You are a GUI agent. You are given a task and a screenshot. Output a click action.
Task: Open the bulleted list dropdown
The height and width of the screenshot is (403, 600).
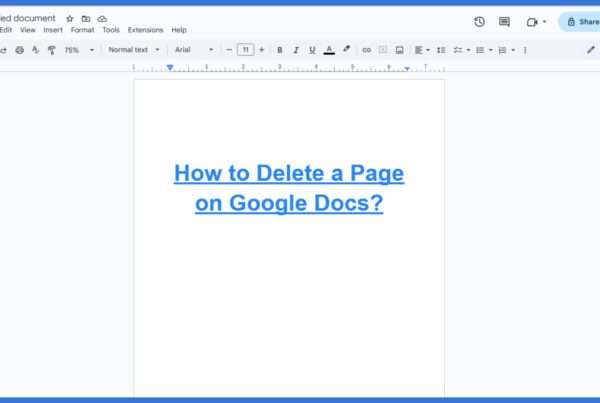[x=484, y=50]
